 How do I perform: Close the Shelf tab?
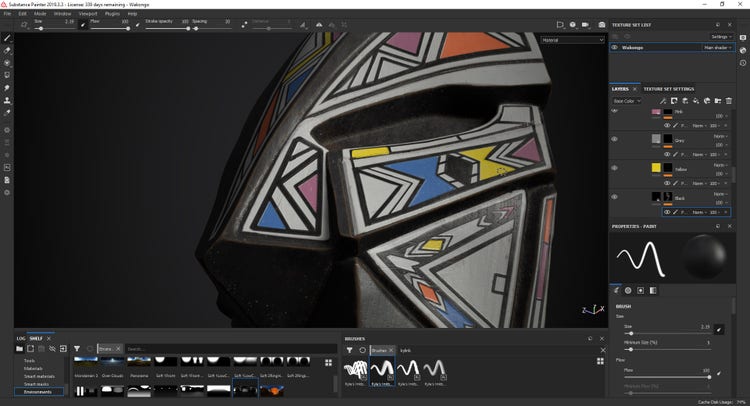tap(49, 338)
